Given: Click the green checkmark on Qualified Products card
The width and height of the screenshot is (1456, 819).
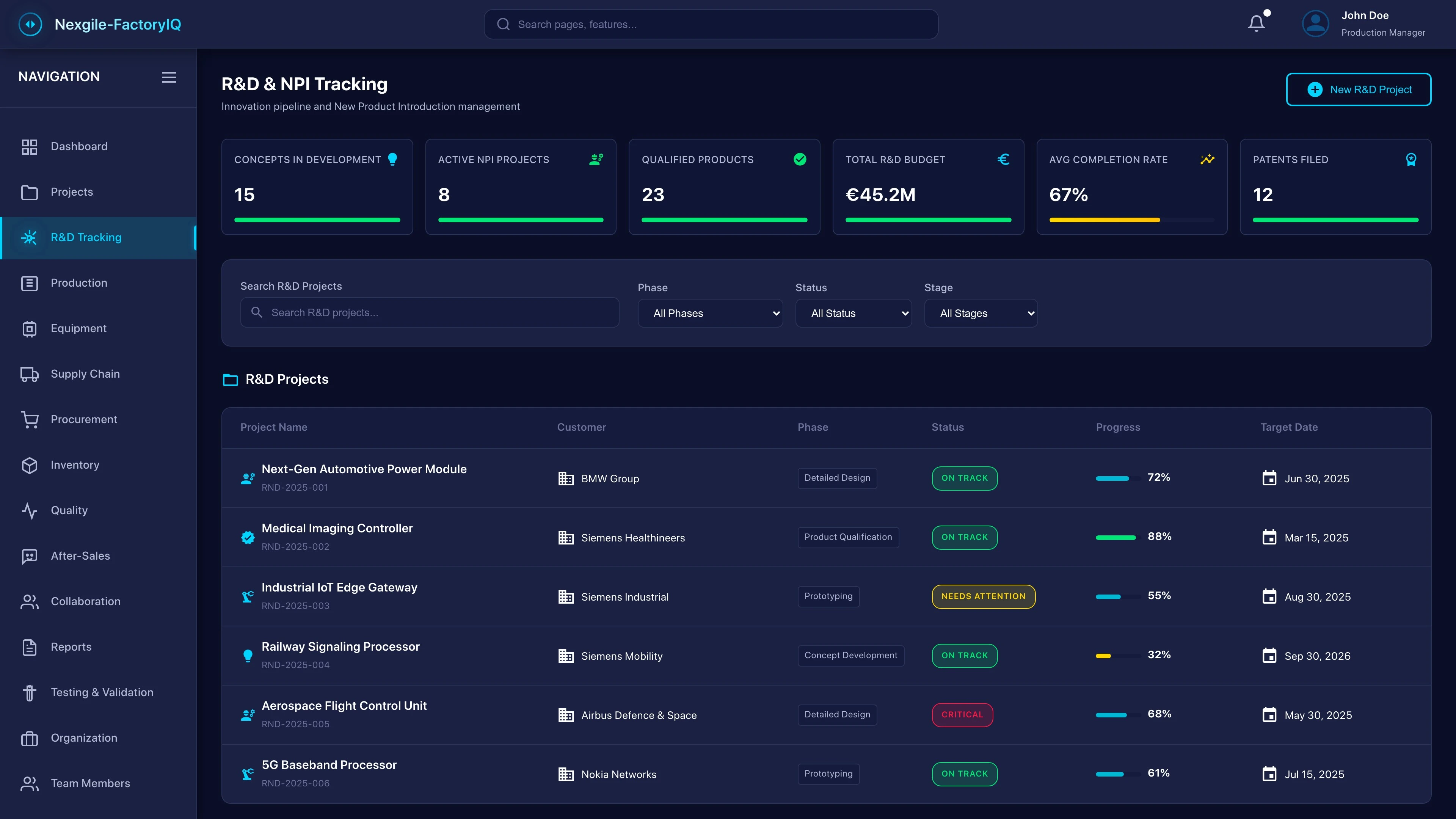Looking at the screenshot, I should pyautogui.click(x=800, y=159).
